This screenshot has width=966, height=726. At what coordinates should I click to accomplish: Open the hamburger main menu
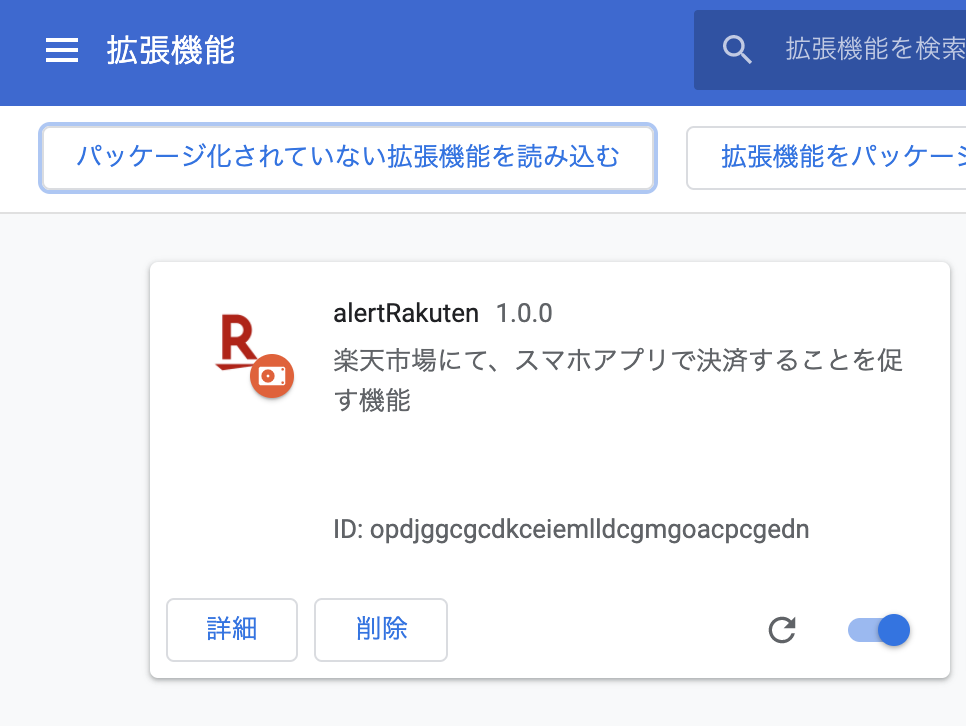pyautogui.click(x=62, y=50)
